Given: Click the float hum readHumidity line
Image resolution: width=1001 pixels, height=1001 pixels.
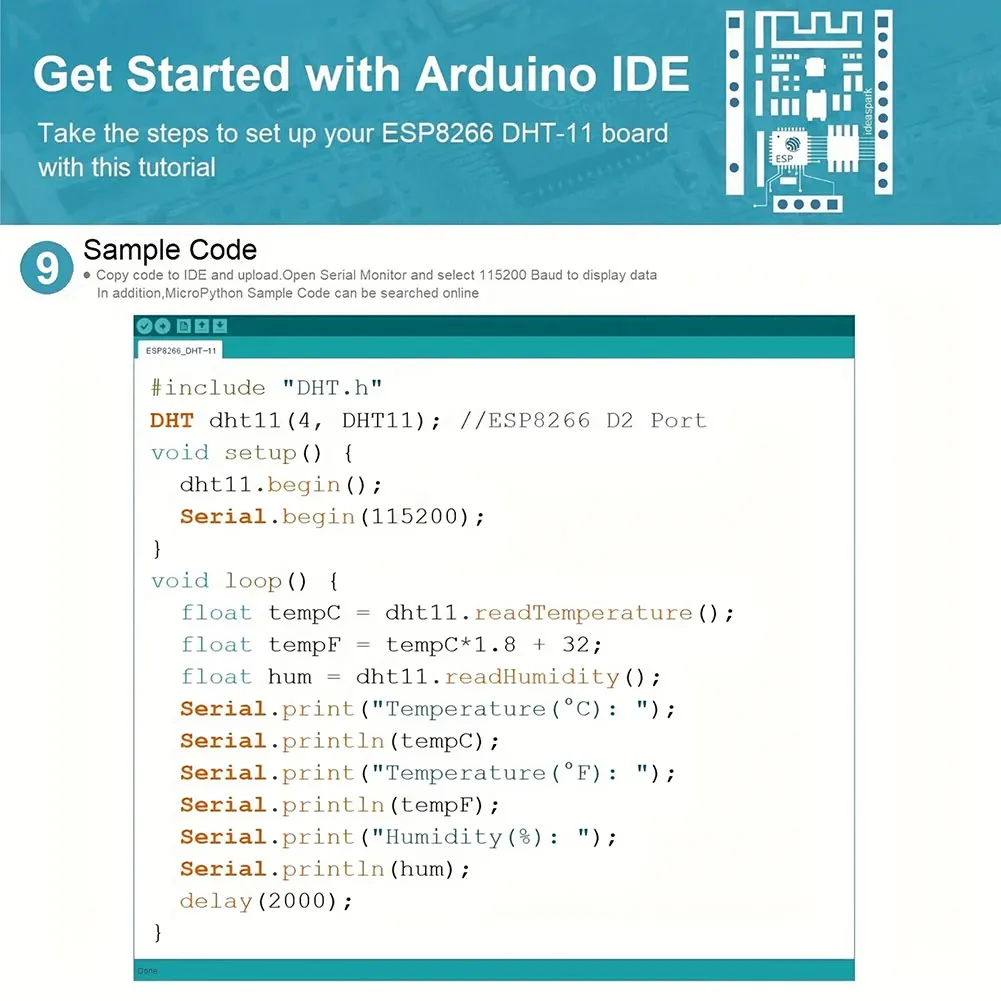Looking at the screenshot, I should pyautogui.click(x=421, y=677).
